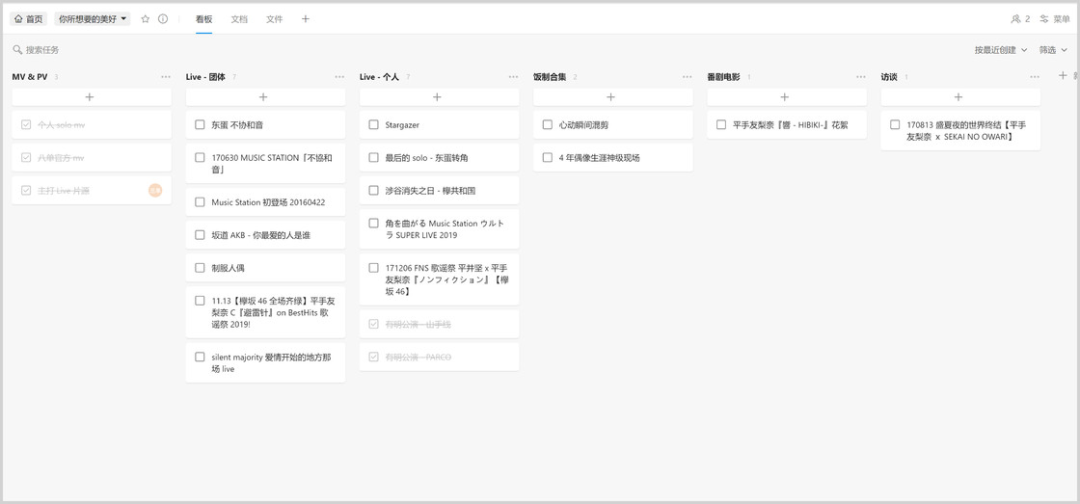Image resolution: width=1080 pixels, height=504 pixels.
Task: Open the silent majority 爱情开始的地方那场 live card
Action: click(x=265, y=363)
